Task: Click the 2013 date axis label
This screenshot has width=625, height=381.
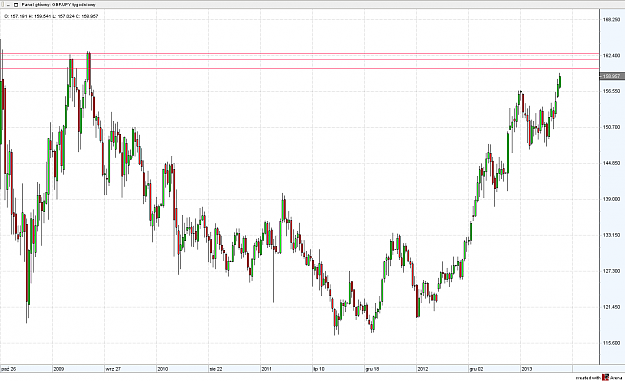Action: (x=527, y=369)
